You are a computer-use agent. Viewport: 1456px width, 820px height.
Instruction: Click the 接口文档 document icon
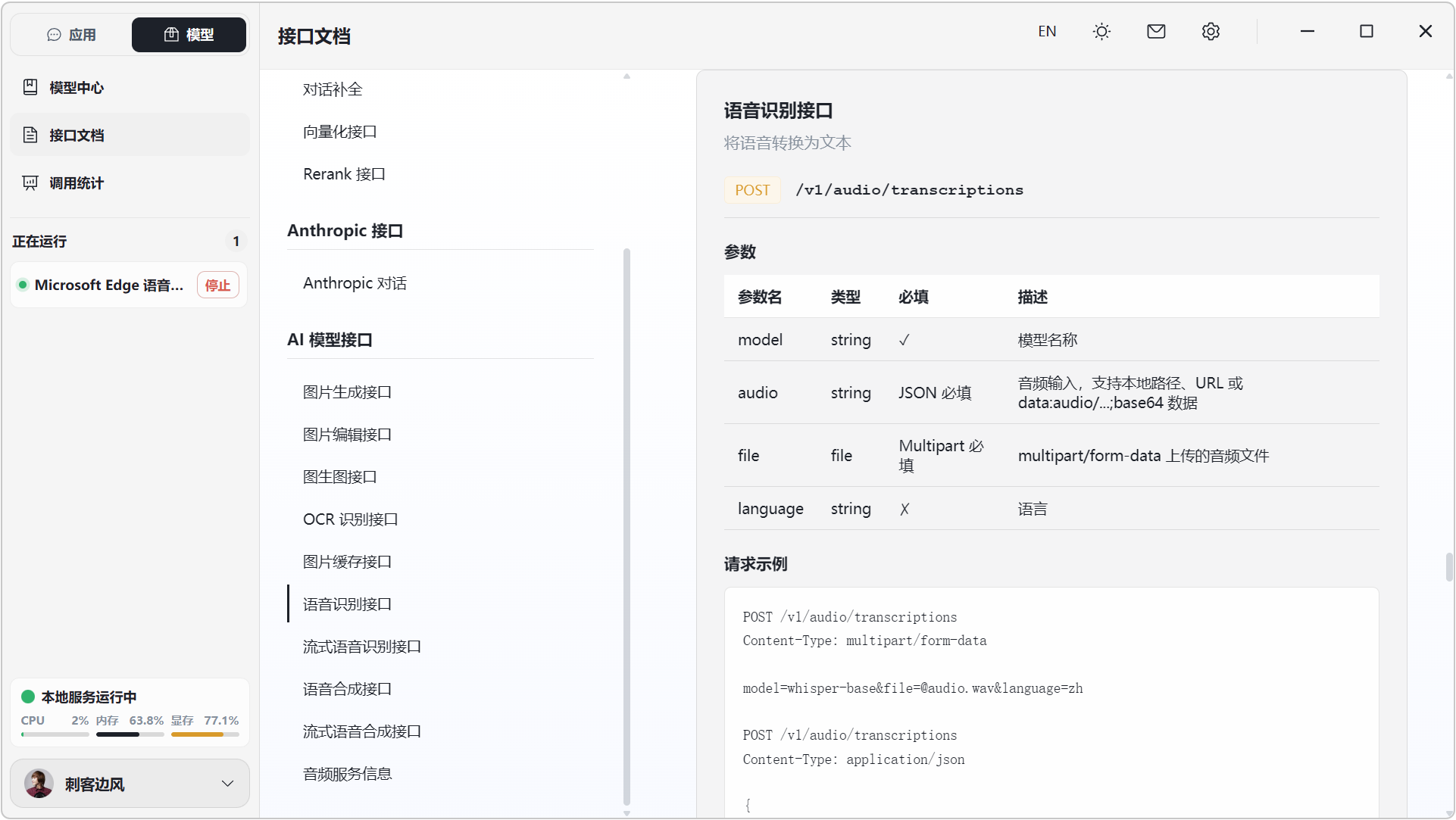click(x=30, y=135)
